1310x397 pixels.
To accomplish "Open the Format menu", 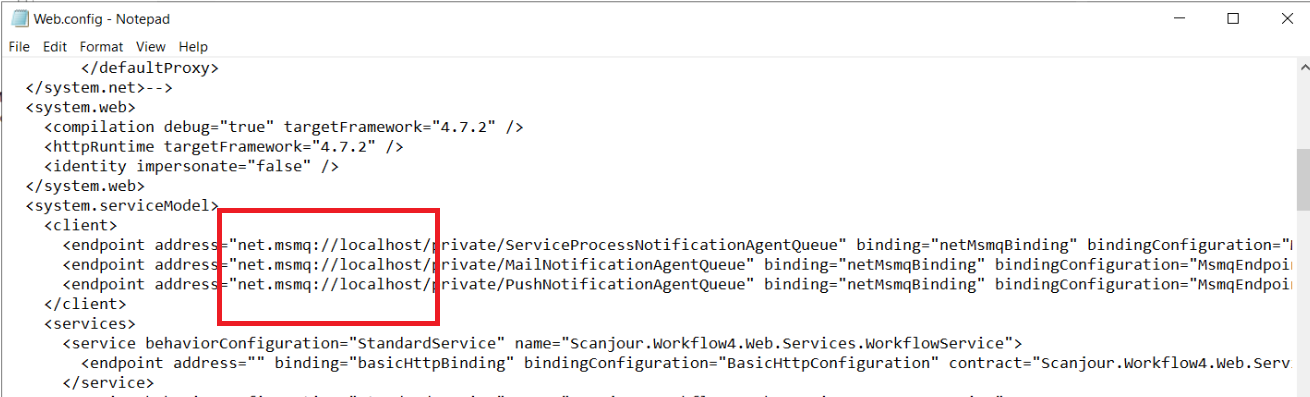I will [x=101, y=46].
